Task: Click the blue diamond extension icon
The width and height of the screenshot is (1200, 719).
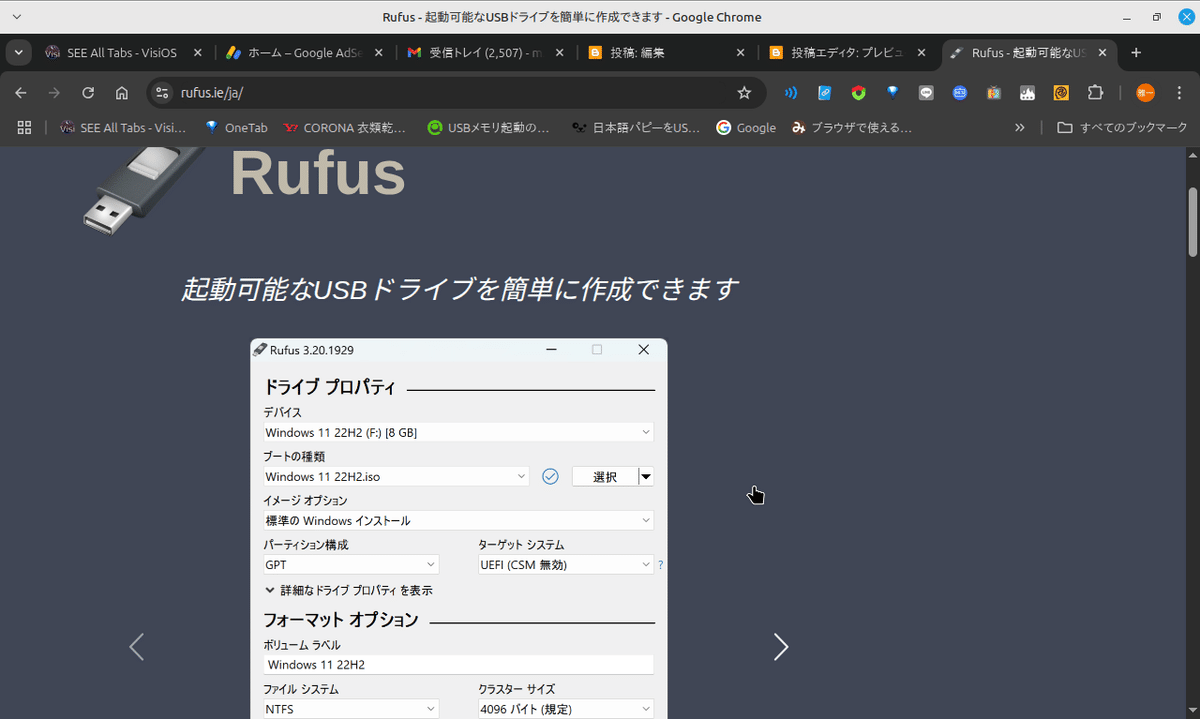Action: tap(892, 92)
